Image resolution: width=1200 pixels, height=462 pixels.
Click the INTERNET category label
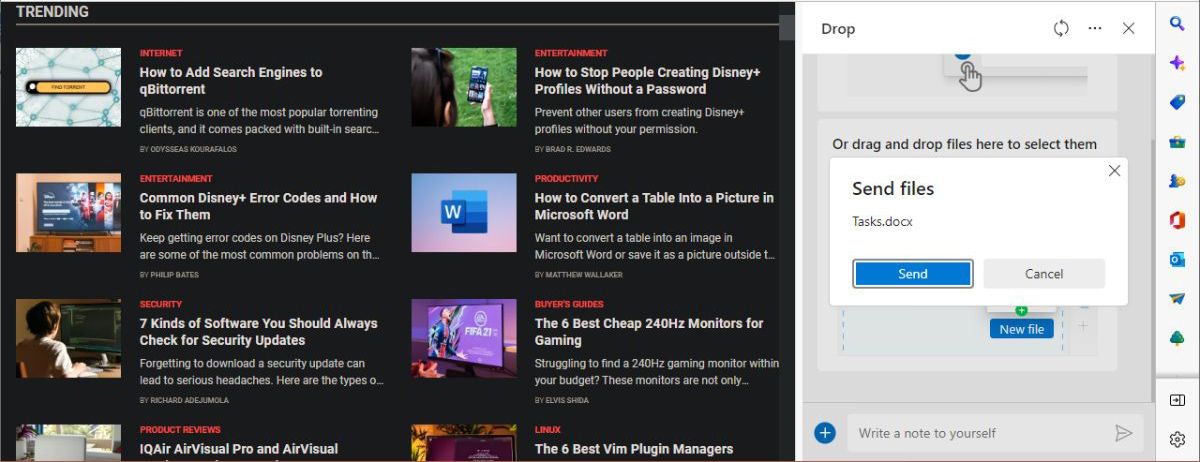pyautogui.click(x=161, y=53)
